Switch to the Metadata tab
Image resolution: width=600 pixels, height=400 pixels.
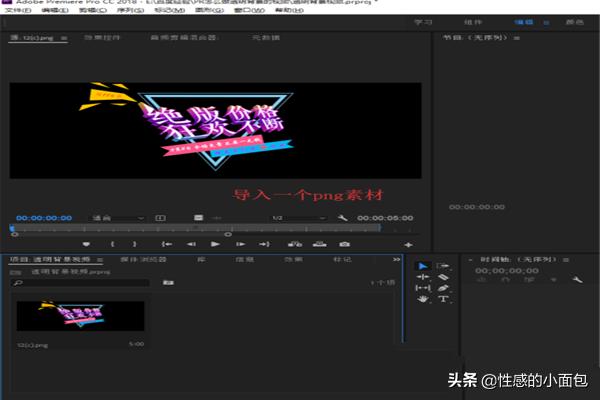point(266,38)
